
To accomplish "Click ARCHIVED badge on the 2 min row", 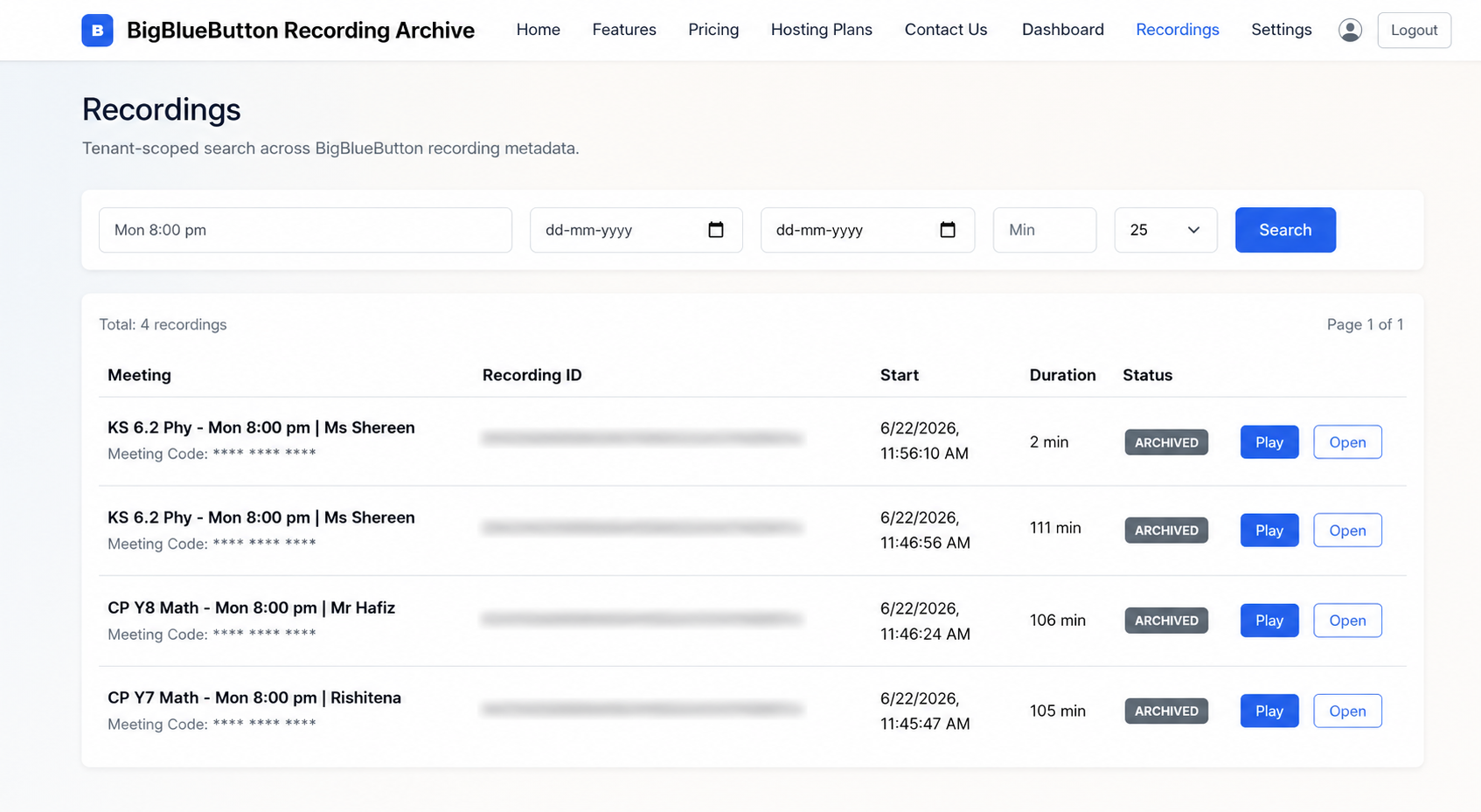I will click(x=1166, y=442).
